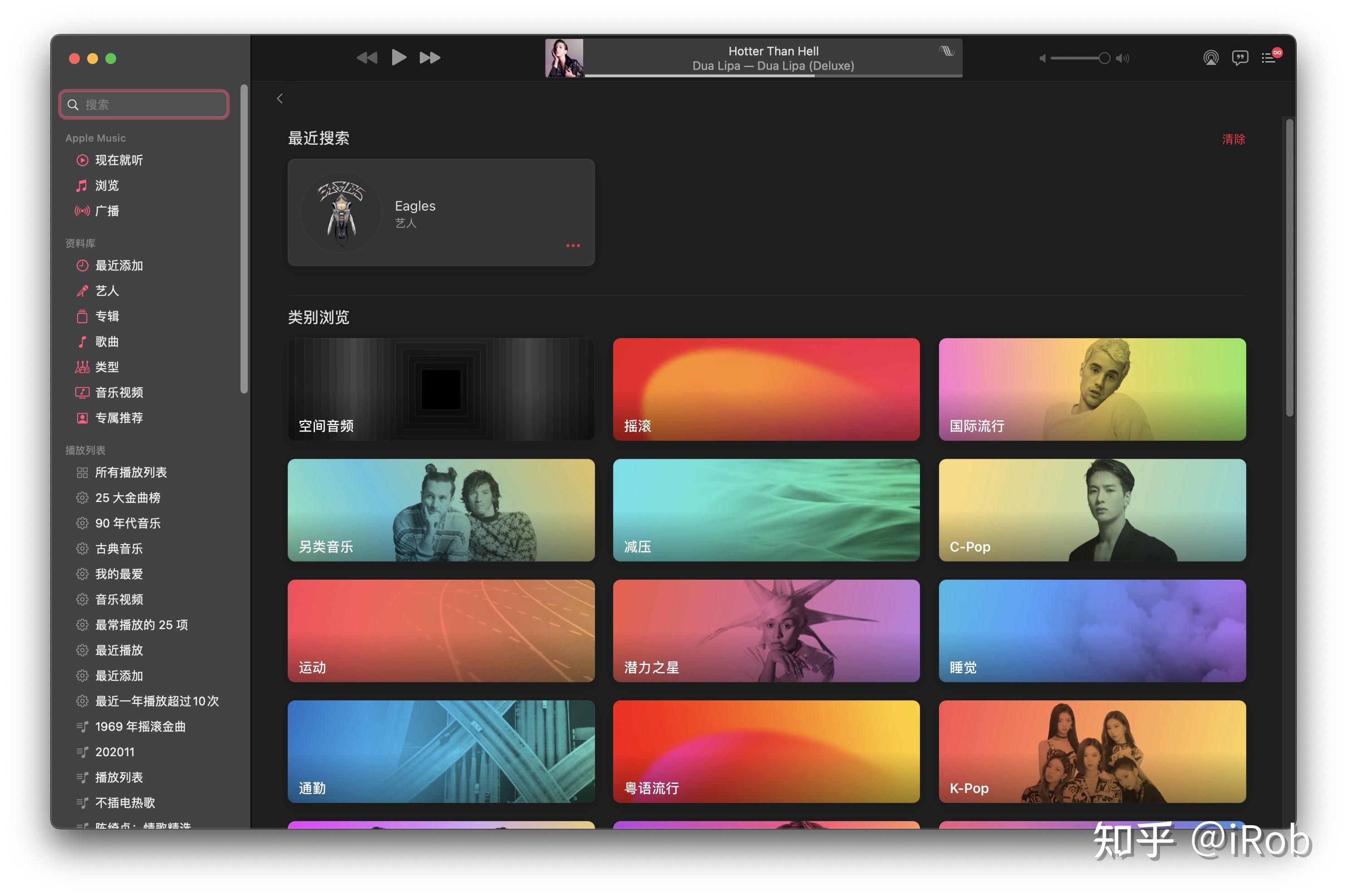Image resolution: width=1347 pixels, height=896 pixels.
Task: Navigate back using the chevron arrow
Action: pyautogui.click(x=280, y=98)
